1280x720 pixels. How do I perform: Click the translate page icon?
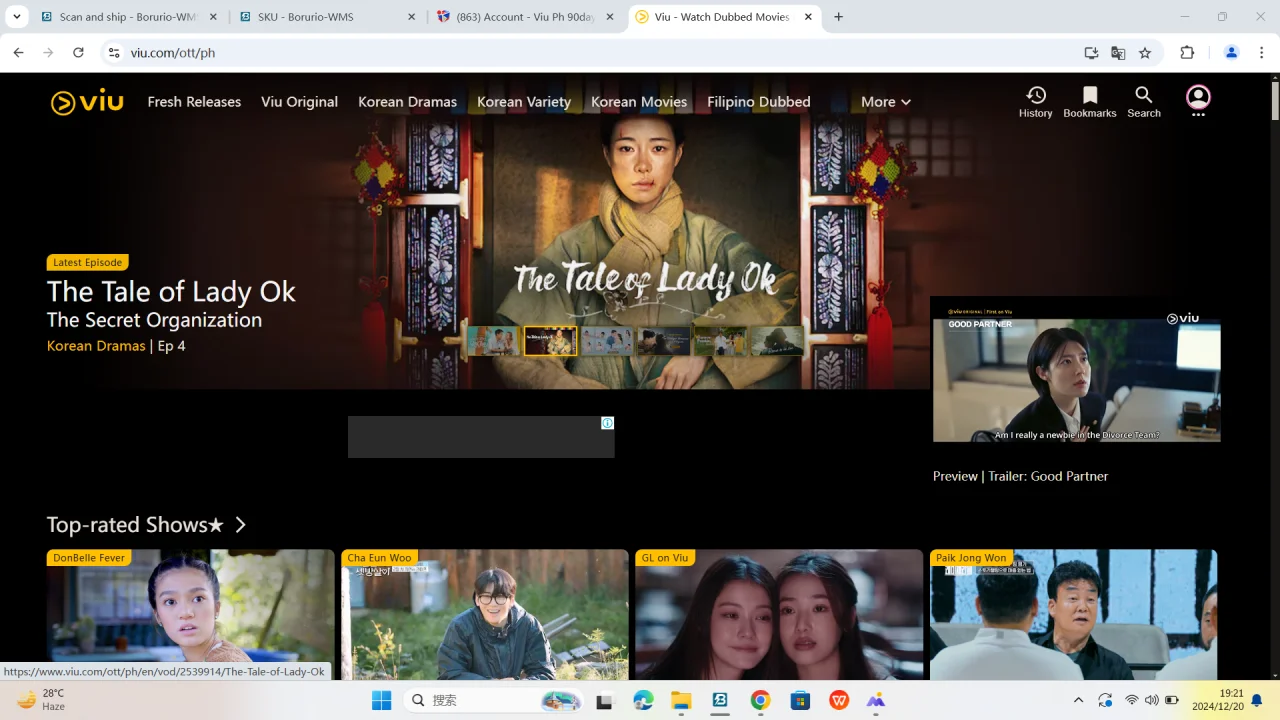click(x=1118, y=52)
